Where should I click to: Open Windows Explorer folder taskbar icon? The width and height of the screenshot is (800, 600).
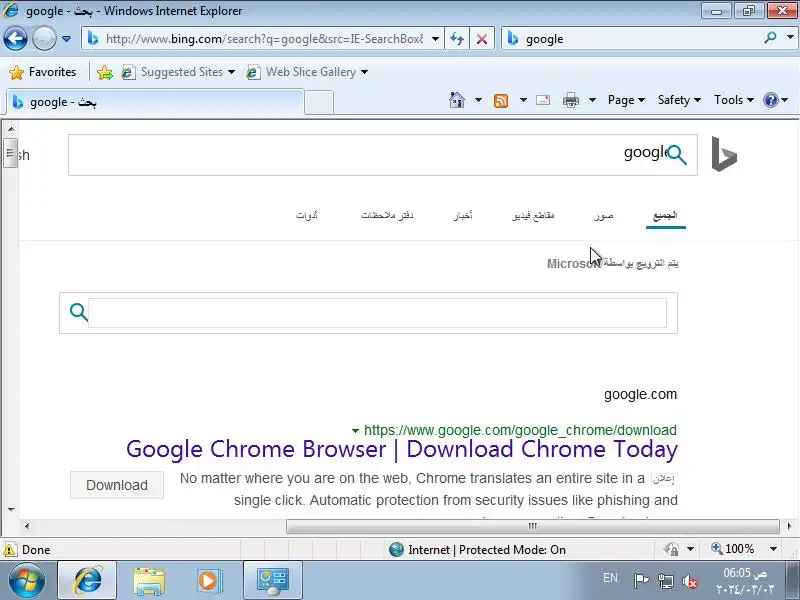(x=149, y=581)
